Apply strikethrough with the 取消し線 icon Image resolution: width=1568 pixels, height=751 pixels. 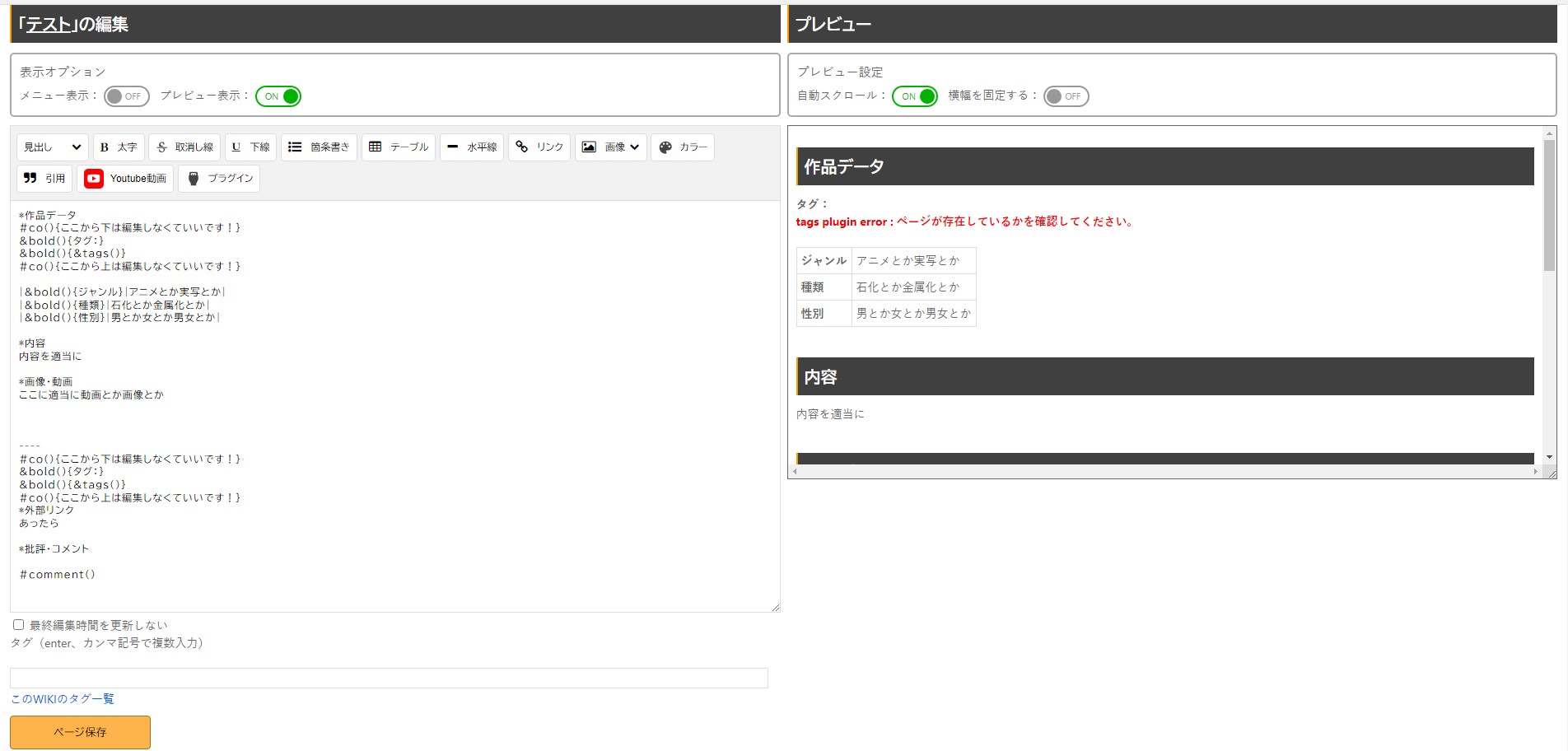coord(184,147)
